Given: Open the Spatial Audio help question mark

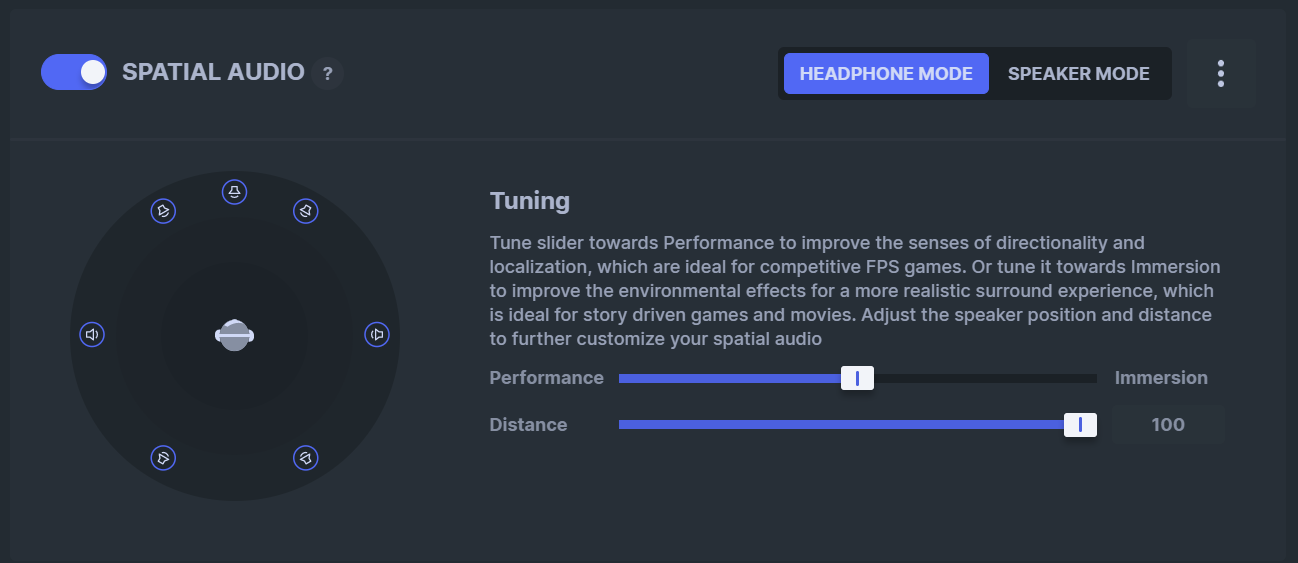Looking at the screenshot, I should point(327,74).
